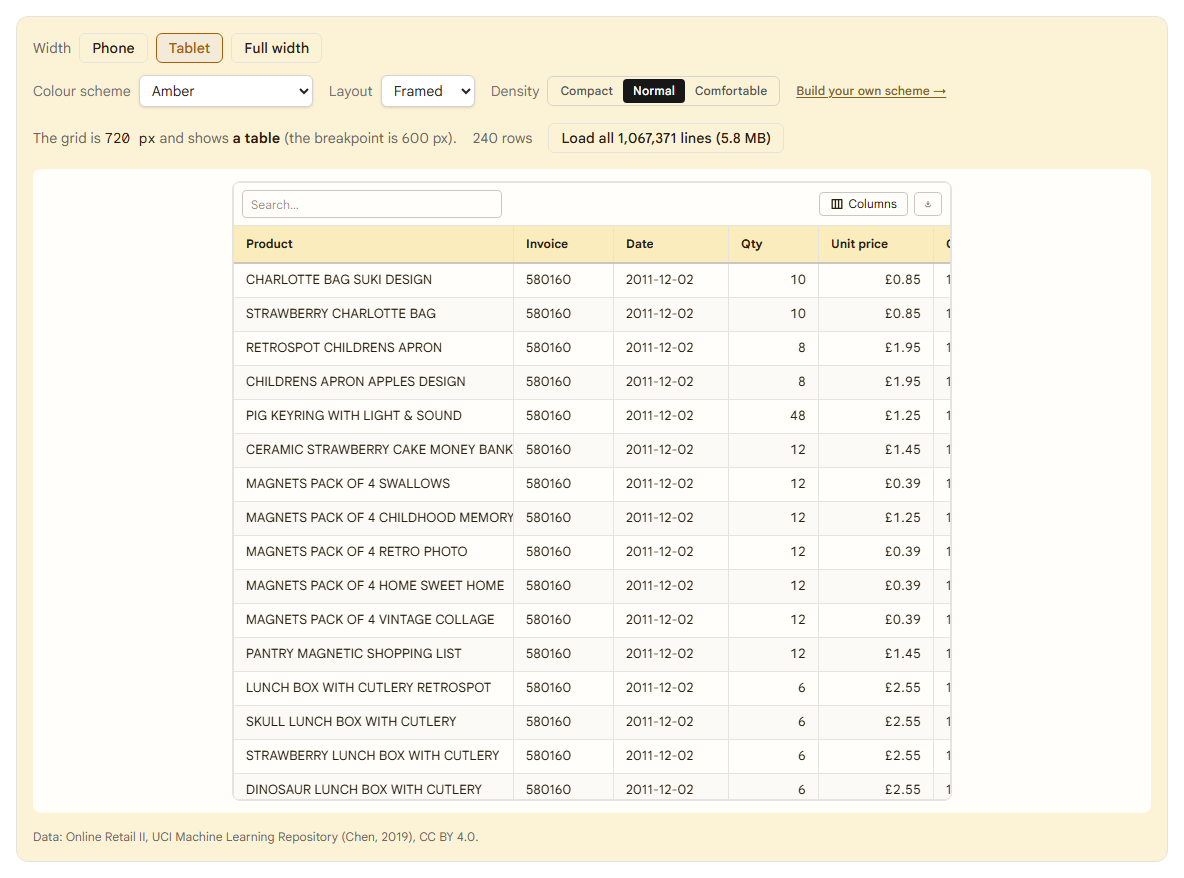This screenshot has width=1184, height=878.
Task: Set density to Comfortable
Action: point(730,91)
